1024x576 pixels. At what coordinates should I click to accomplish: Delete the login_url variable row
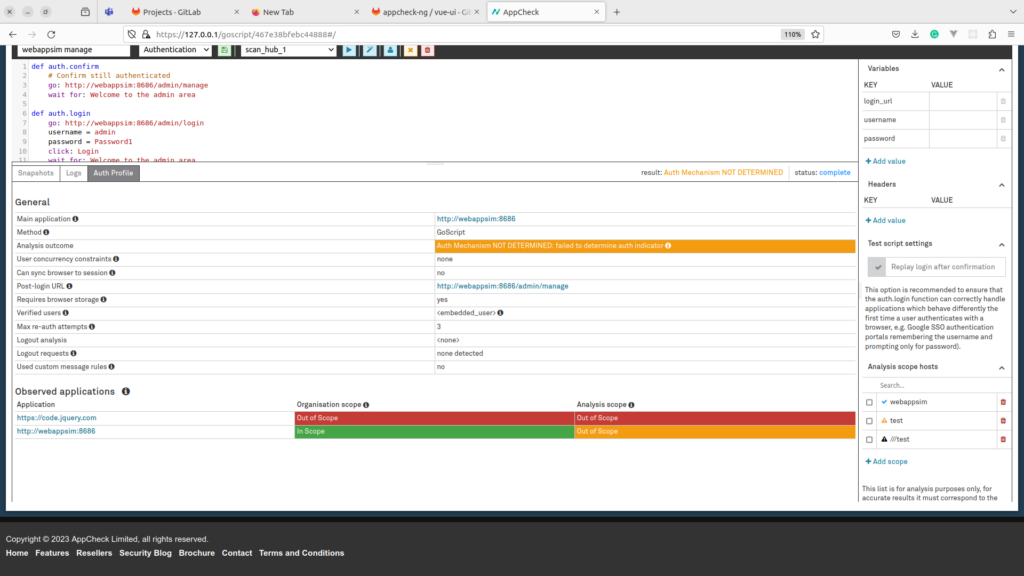click(x=1003, y=101)
